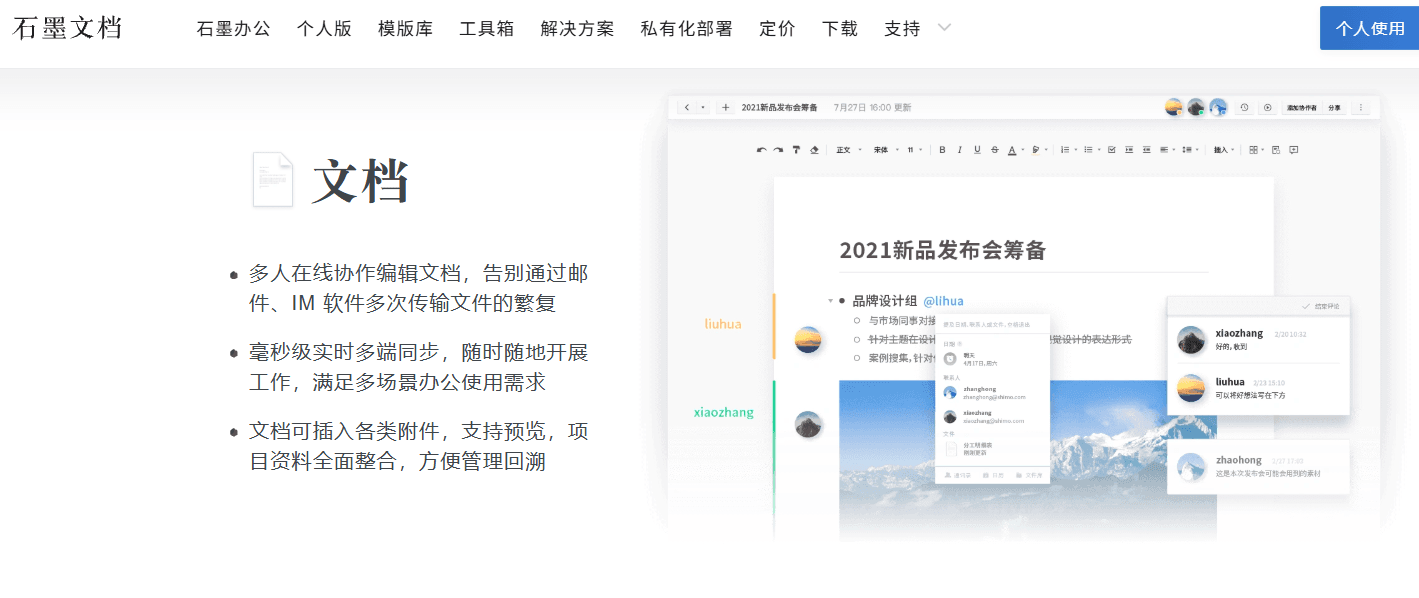Image resolution: width=1419 pixels, height=598 pixels.
Task: Click the undo icon in the editor toolbar
Action: tap(762, 150)
